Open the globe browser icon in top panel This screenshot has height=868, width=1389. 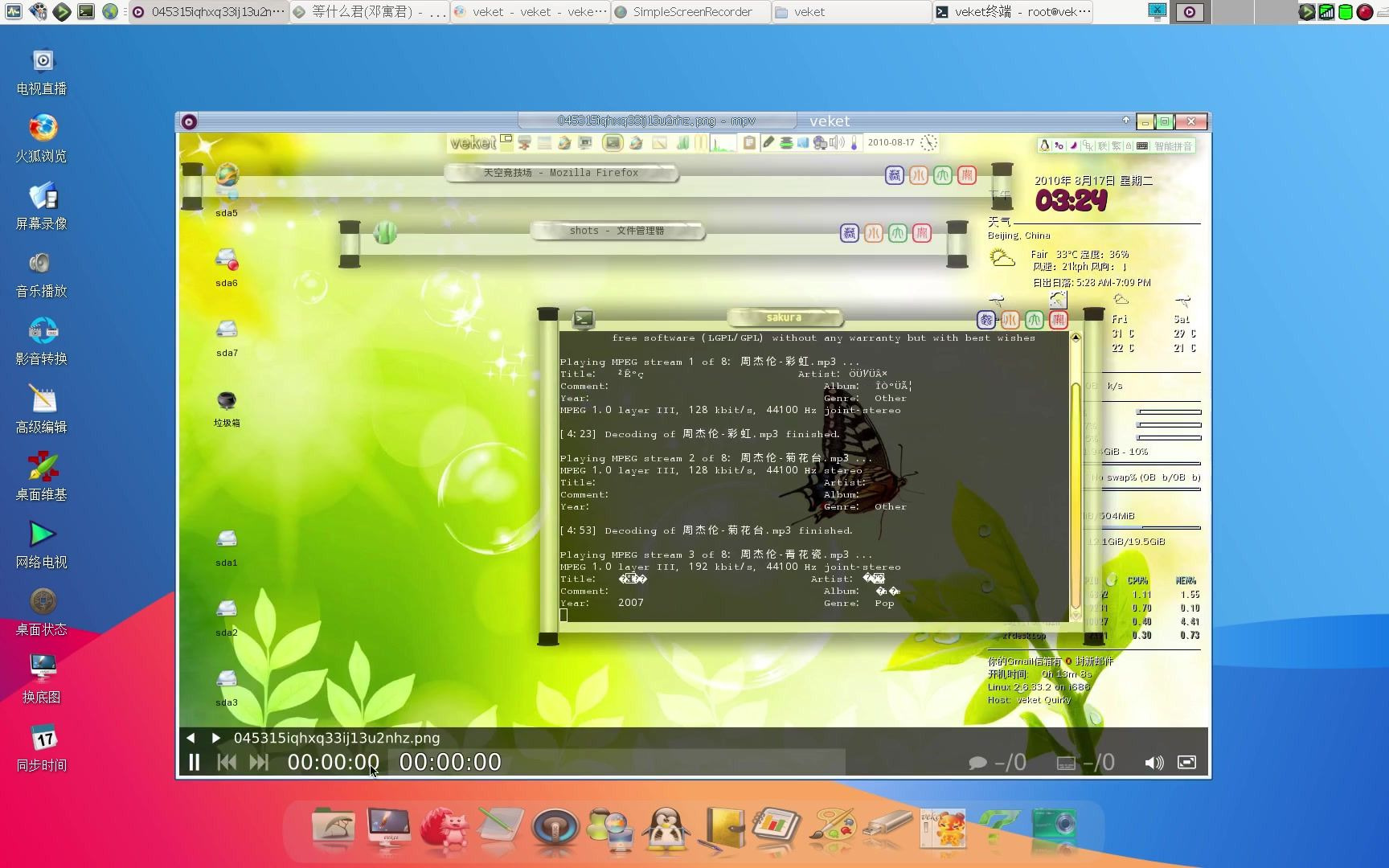click(x=110, y=11)
